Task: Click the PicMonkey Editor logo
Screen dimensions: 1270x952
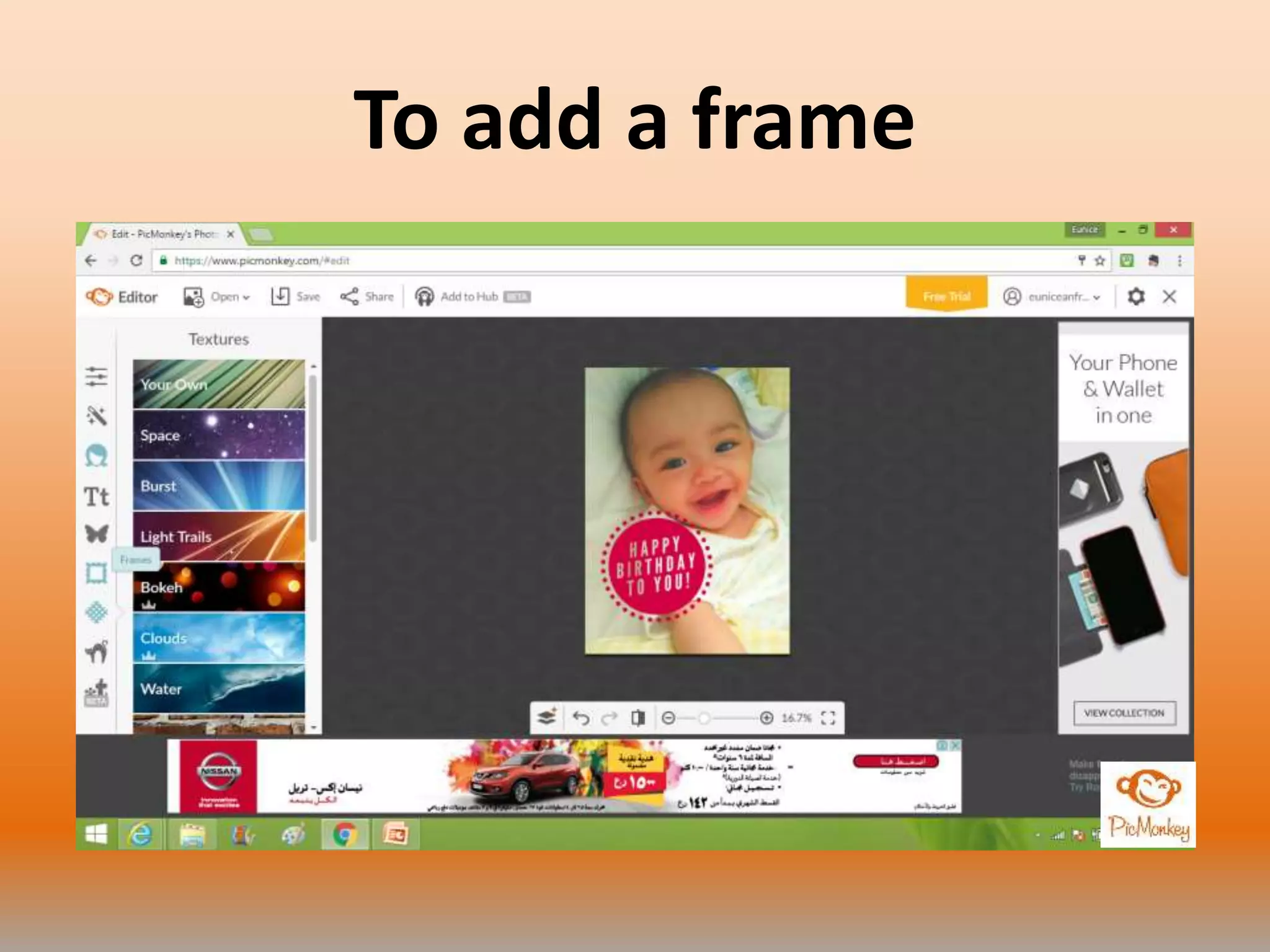Action: (122, 297)
